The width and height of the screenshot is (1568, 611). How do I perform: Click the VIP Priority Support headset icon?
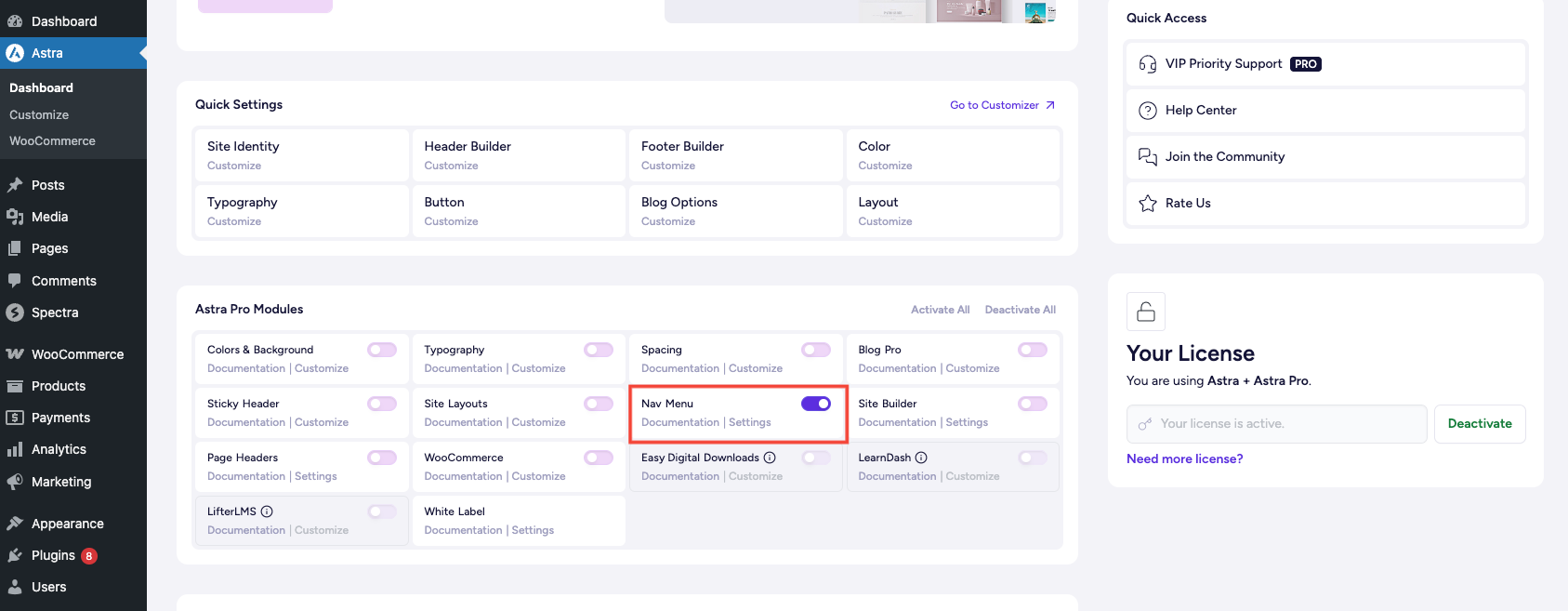[x=1148, y=64]
